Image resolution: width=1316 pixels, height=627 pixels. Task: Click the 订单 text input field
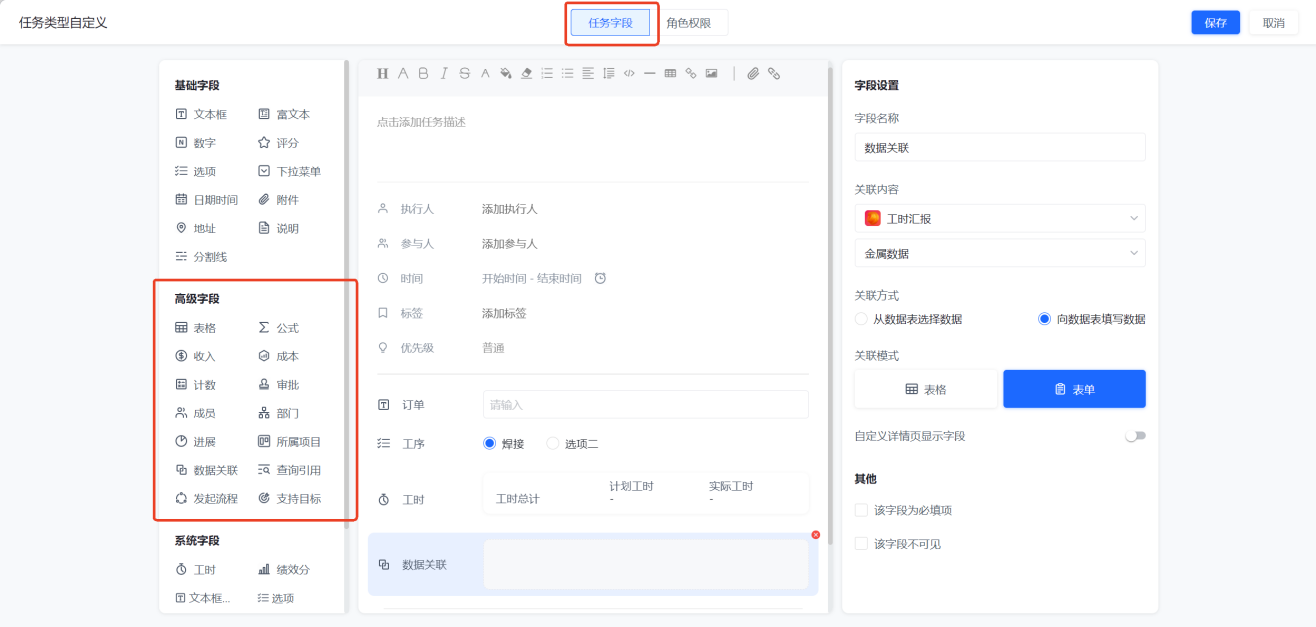click(646, 405)
